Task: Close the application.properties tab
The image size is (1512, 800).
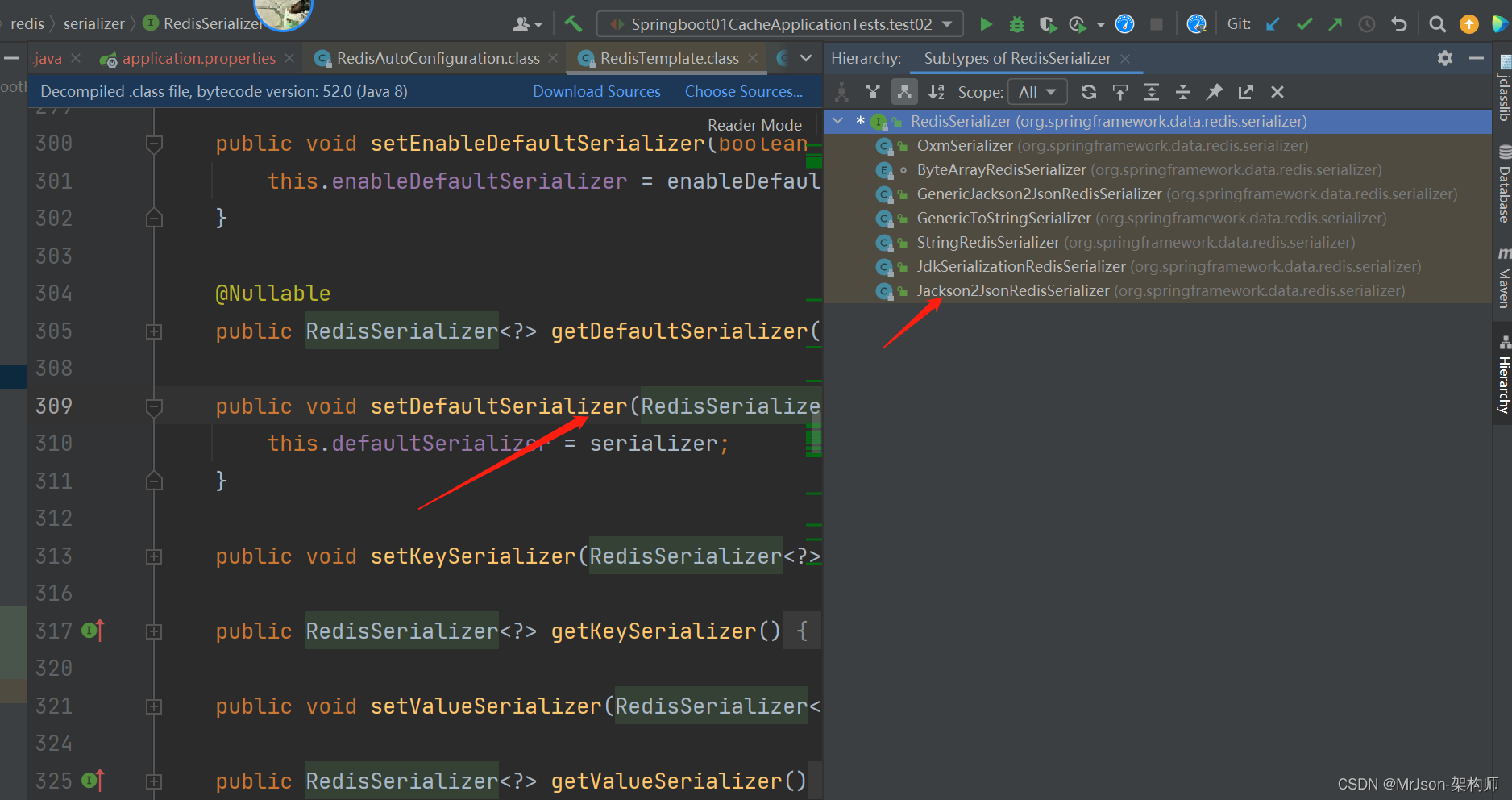Action: [x=289, y=58]
